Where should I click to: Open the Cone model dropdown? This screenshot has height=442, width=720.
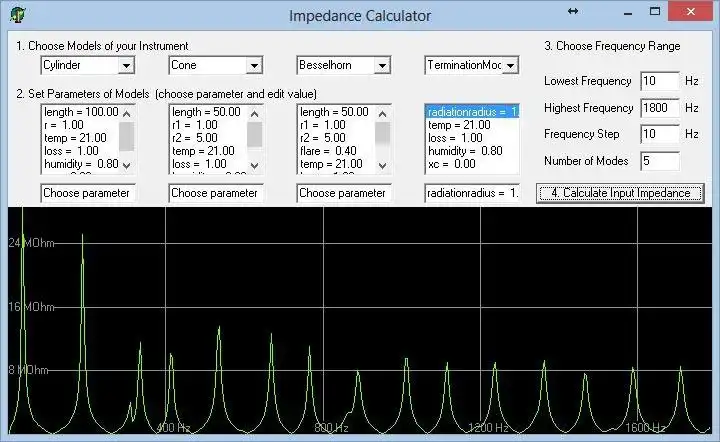(x=254, y=66)
